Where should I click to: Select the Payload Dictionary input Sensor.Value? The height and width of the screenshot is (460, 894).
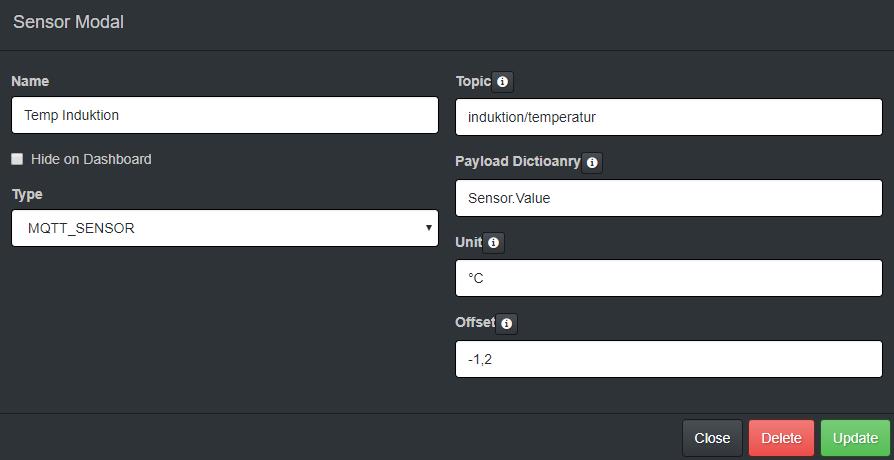coord(668,198)
